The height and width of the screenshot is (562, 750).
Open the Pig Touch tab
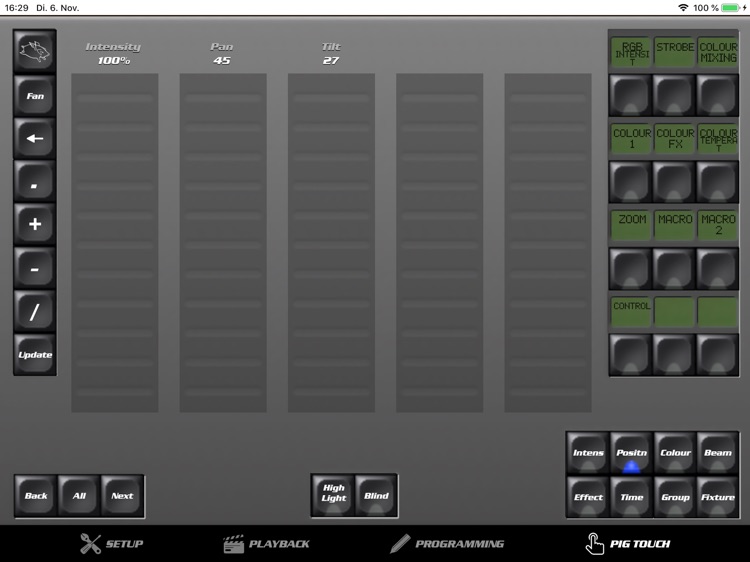pos(628,544)
